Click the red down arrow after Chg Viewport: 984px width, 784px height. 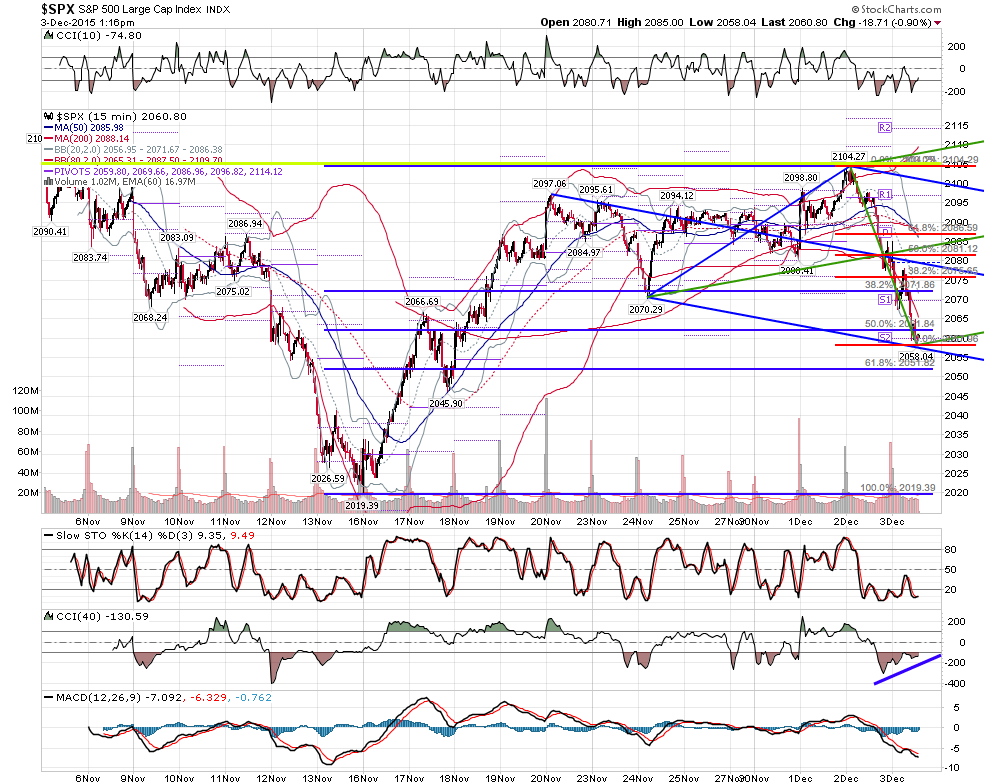click(938, 23)
